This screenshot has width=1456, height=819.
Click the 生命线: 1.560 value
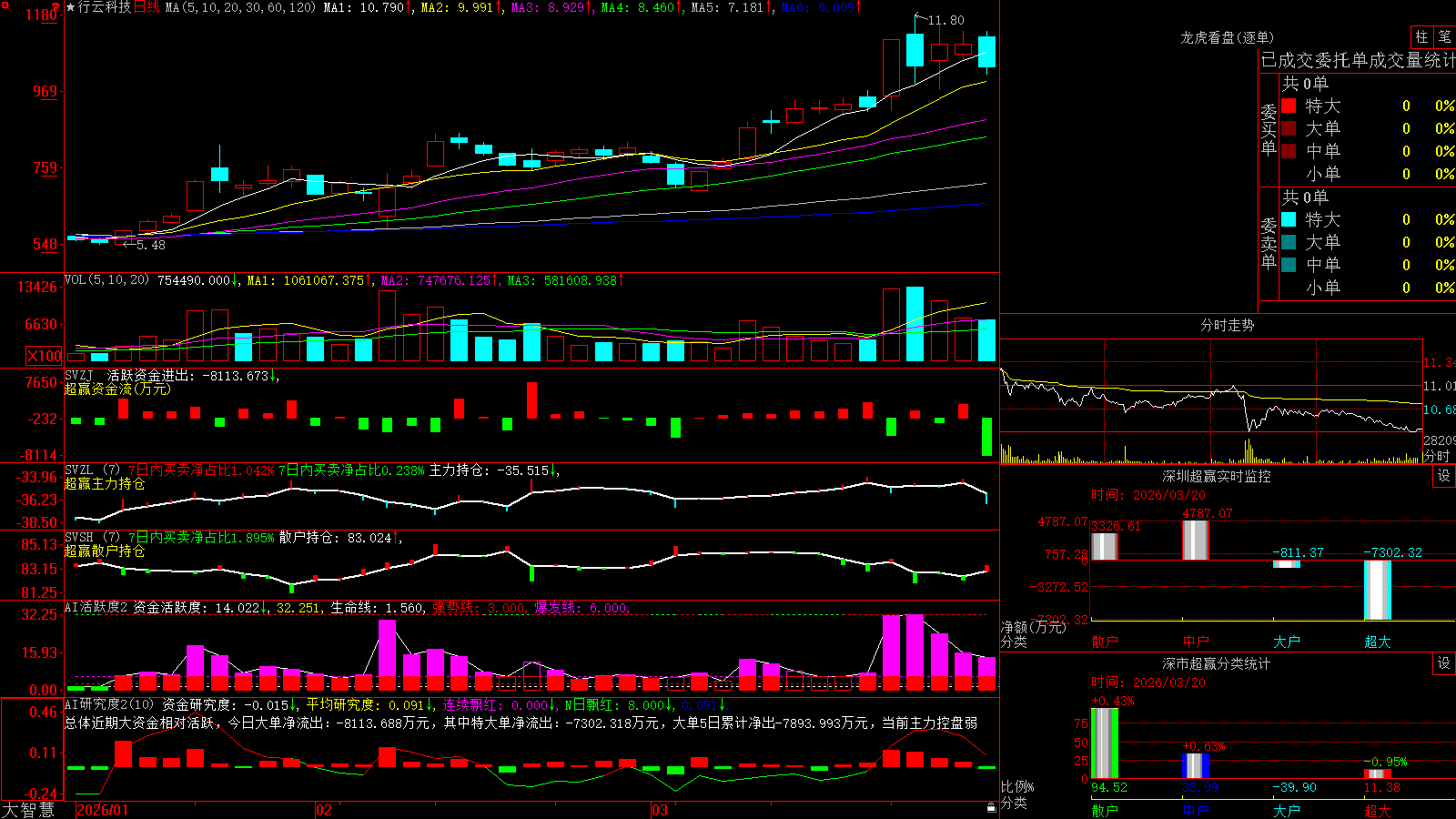pos(376,608)
